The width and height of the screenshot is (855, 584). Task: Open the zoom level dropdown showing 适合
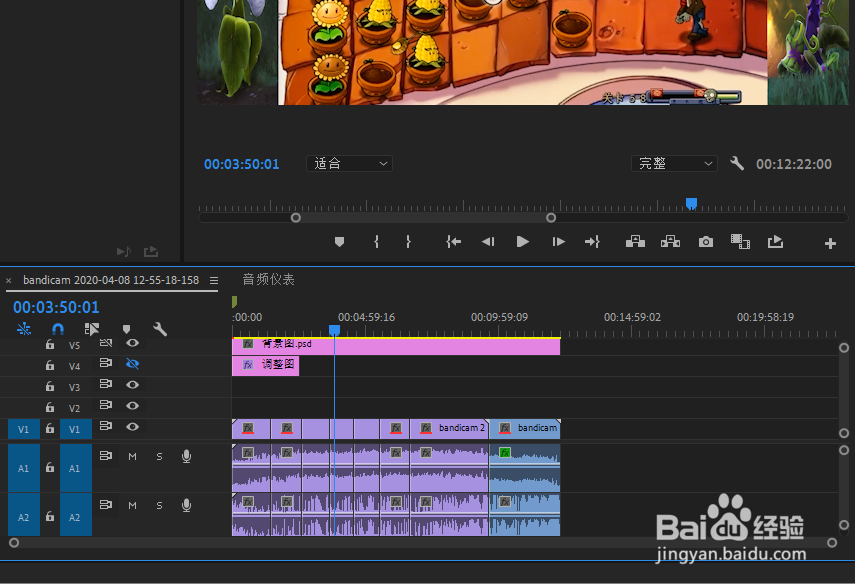click(x=350, y=164)
